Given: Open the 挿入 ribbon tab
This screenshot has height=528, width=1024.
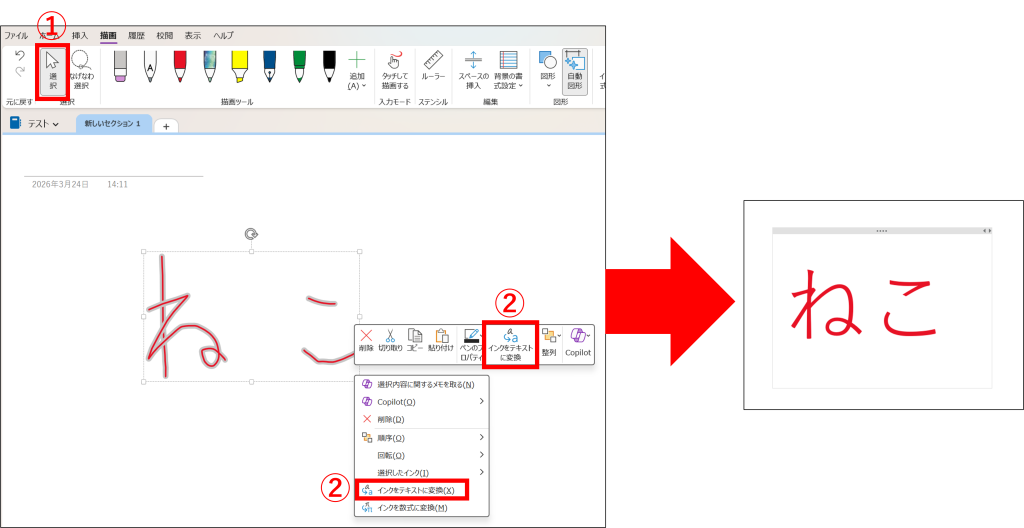Looking at the screenshot, I should 80,35.
